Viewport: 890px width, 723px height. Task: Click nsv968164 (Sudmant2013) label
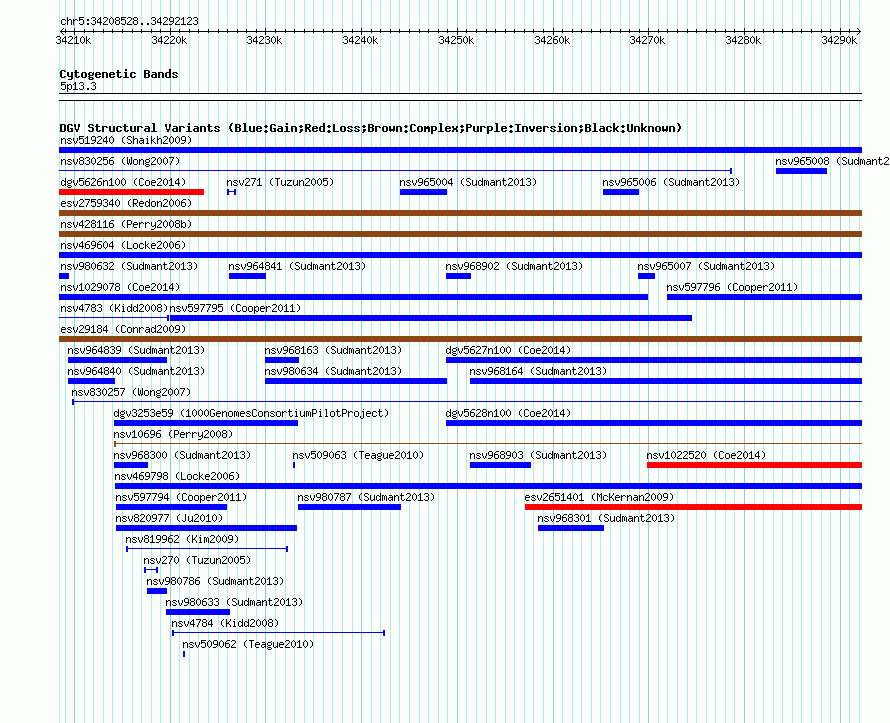[538, 371]
